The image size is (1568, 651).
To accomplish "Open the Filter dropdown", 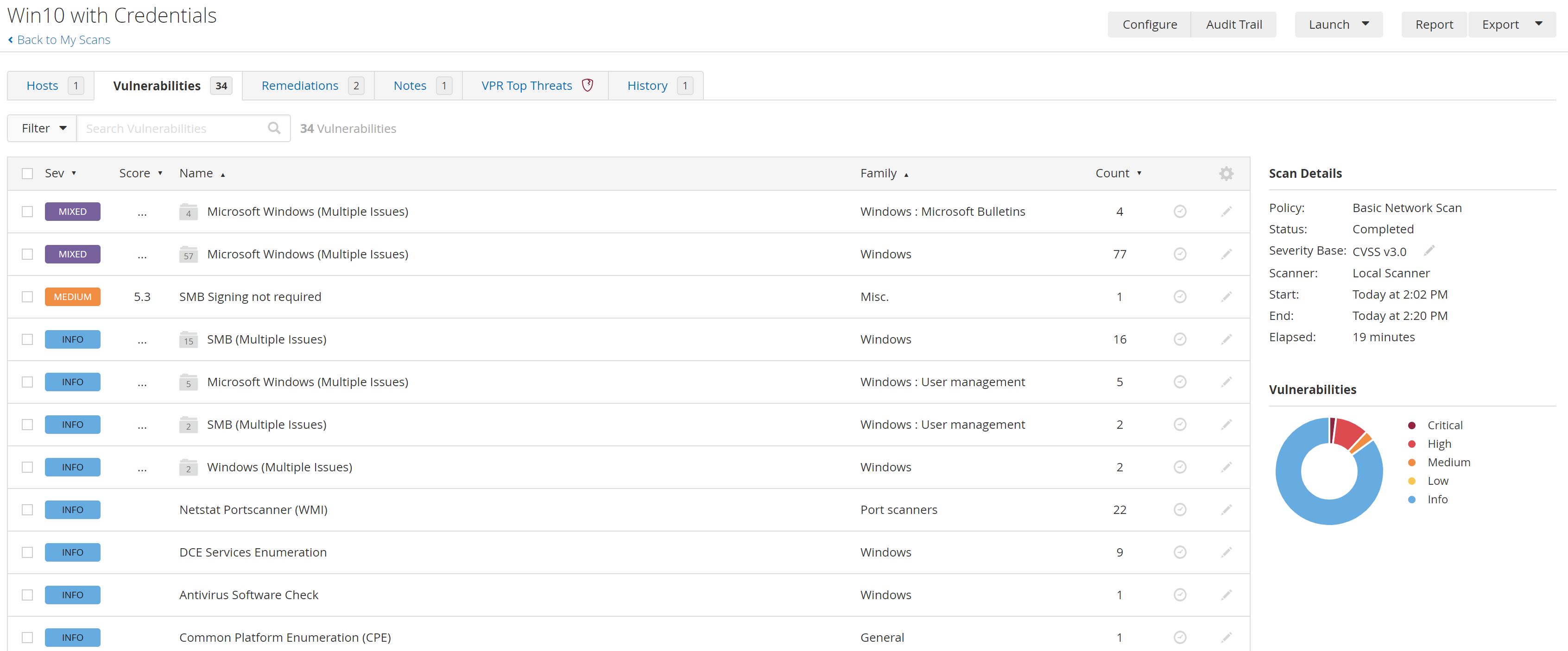I will point(43,128).
